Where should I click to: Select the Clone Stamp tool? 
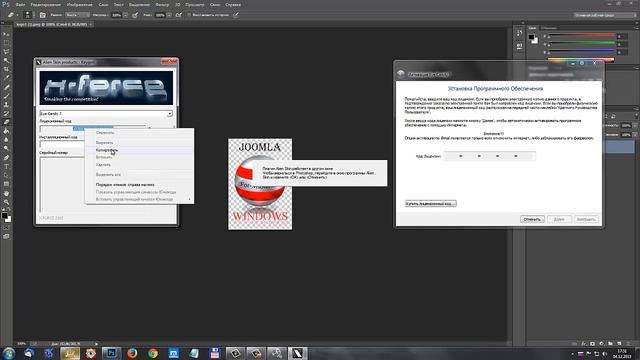click(6, 104)
